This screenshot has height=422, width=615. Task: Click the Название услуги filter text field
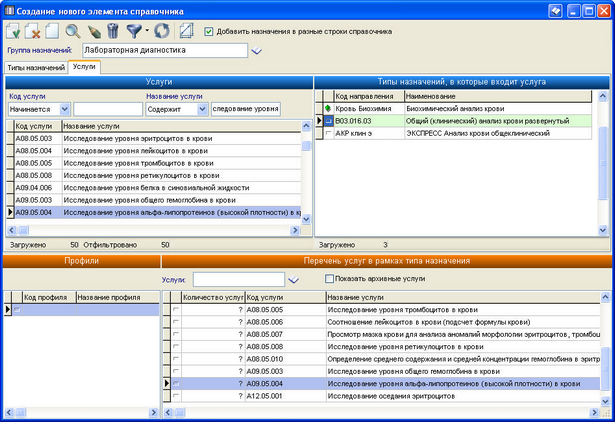point(246,109)
